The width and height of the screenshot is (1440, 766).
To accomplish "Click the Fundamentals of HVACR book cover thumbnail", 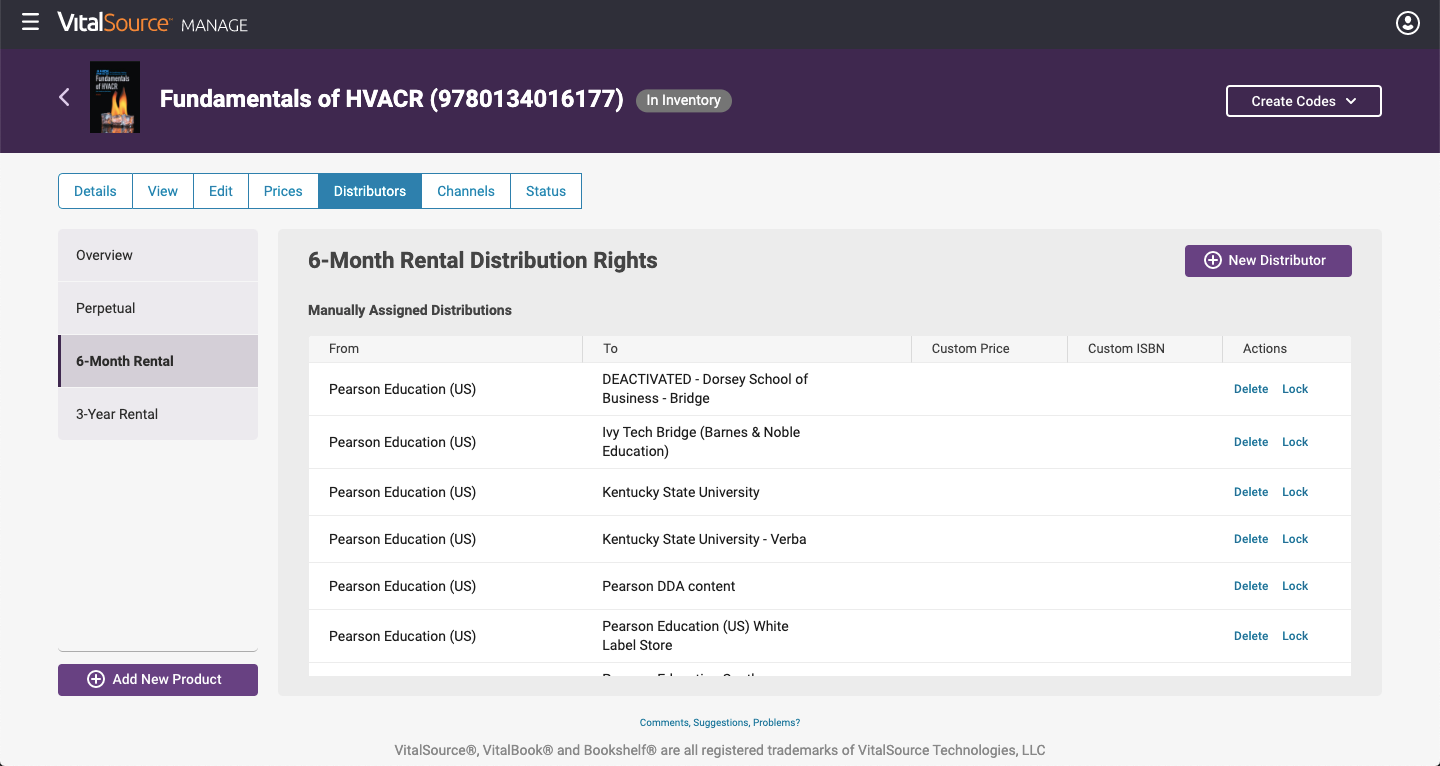I will pos(115,97).
